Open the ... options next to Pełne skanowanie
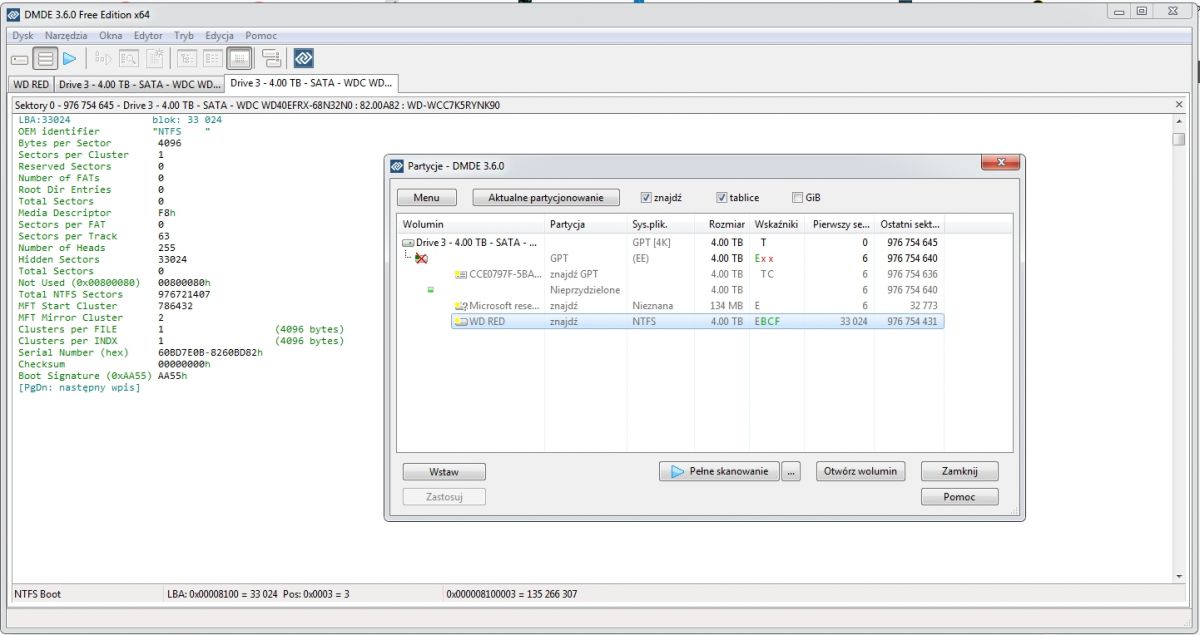1200x635 pixels. 792,471
